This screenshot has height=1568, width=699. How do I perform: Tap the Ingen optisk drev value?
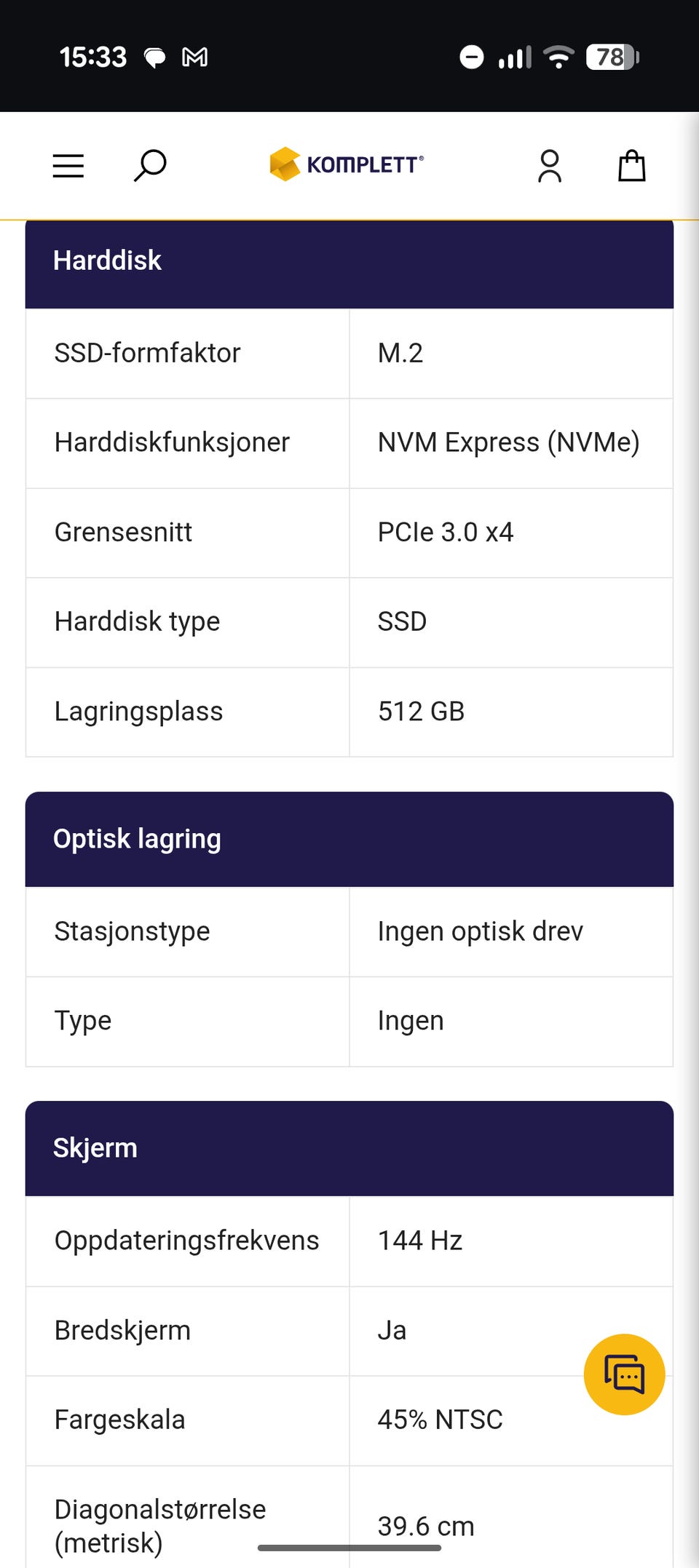tap(480, 931)
